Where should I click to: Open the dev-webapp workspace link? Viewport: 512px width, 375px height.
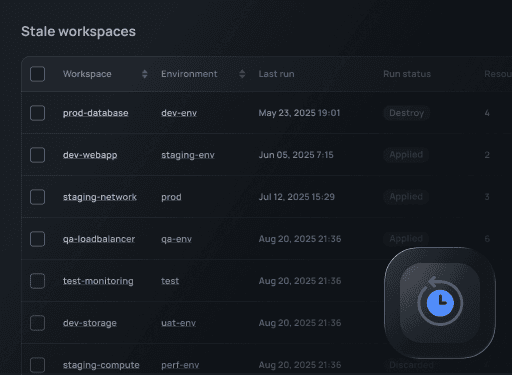(x=90, y=155)
